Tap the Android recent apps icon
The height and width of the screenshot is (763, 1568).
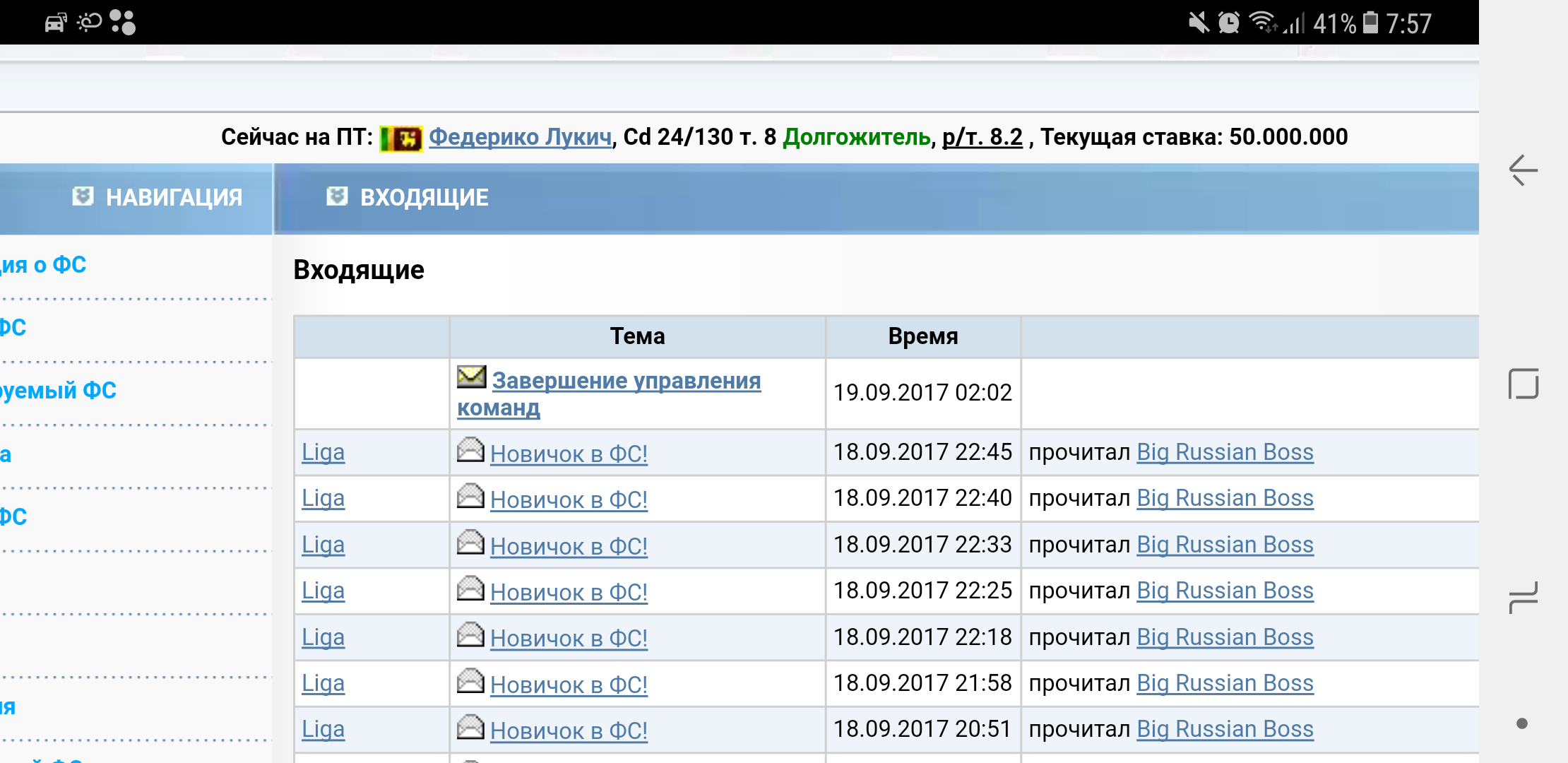tap(1523, 597)
